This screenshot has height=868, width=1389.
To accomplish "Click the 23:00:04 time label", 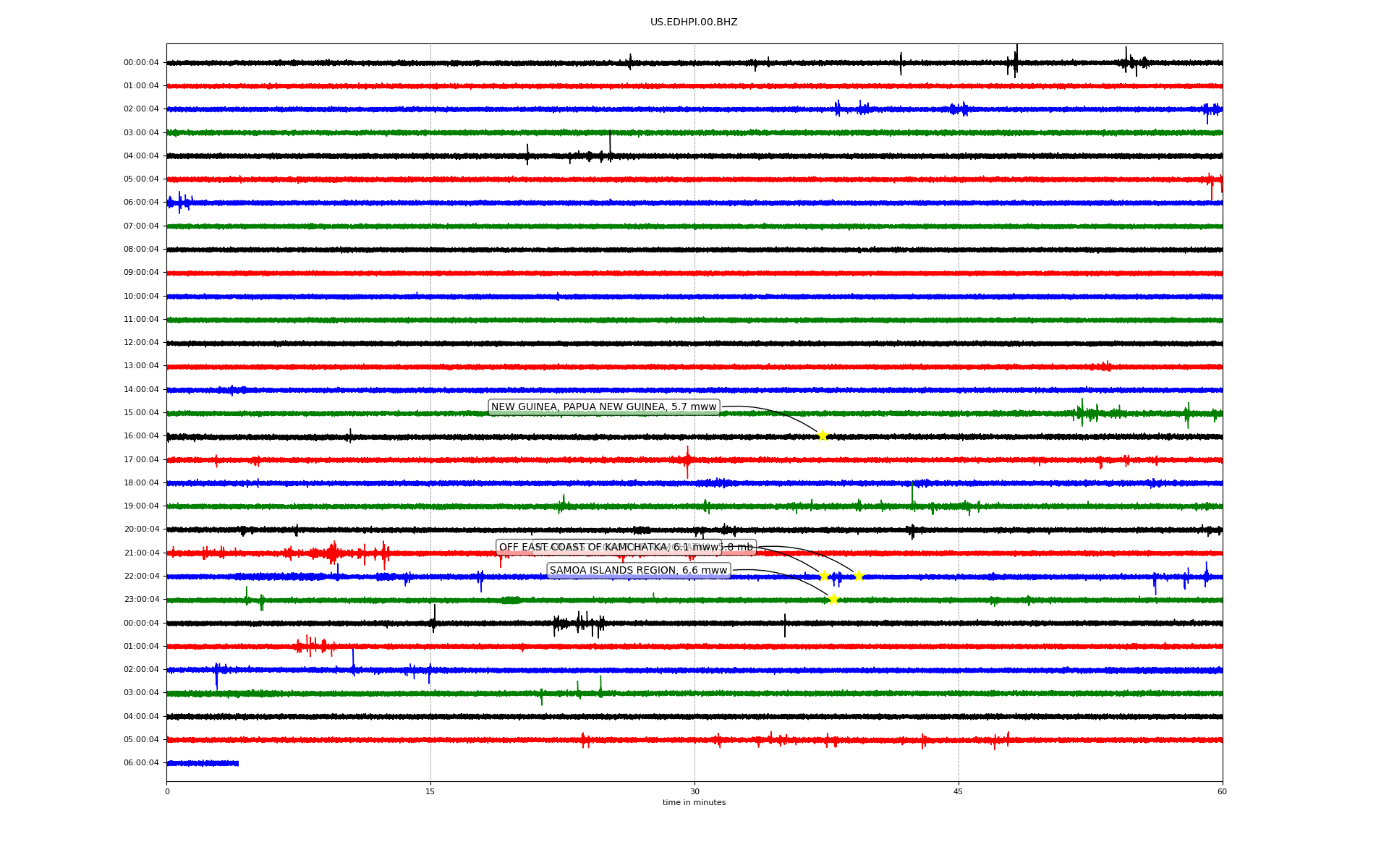I will [x=141, y=600].
